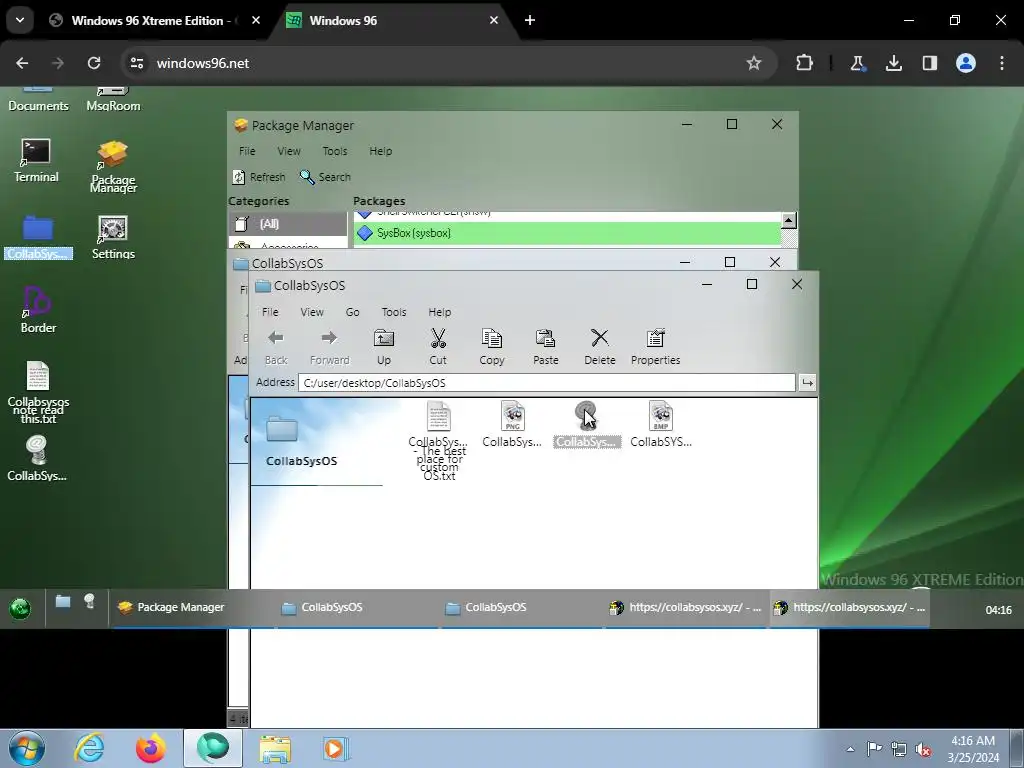Reload the windows96.net page
Viewport: 1024px width, 768px height.
coord(94,63)
